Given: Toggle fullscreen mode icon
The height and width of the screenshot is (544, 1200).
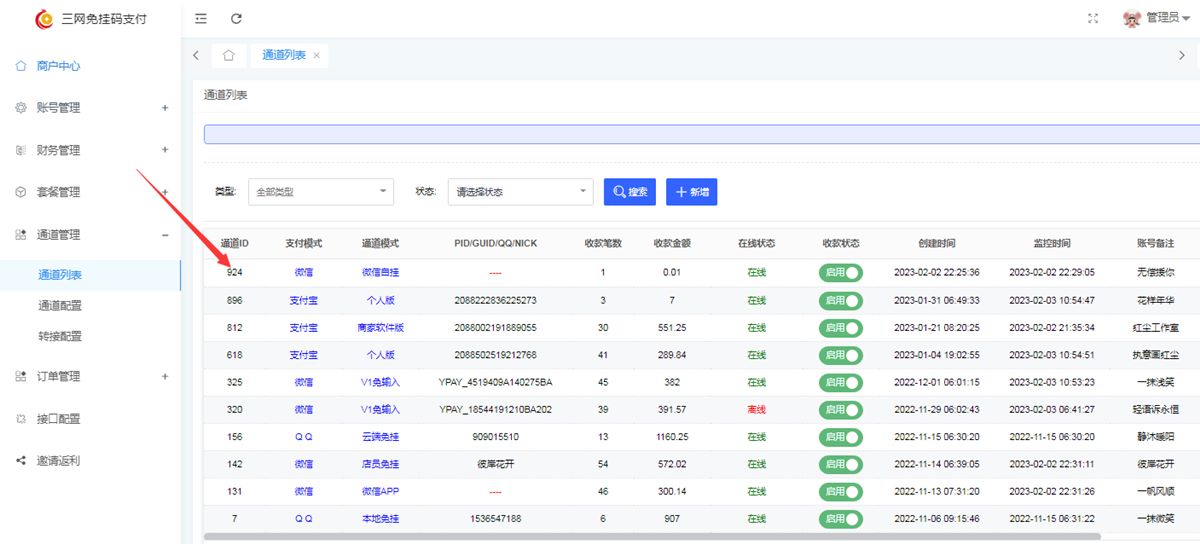Looking at the screenshot, I should click(x=1093, y=18).
